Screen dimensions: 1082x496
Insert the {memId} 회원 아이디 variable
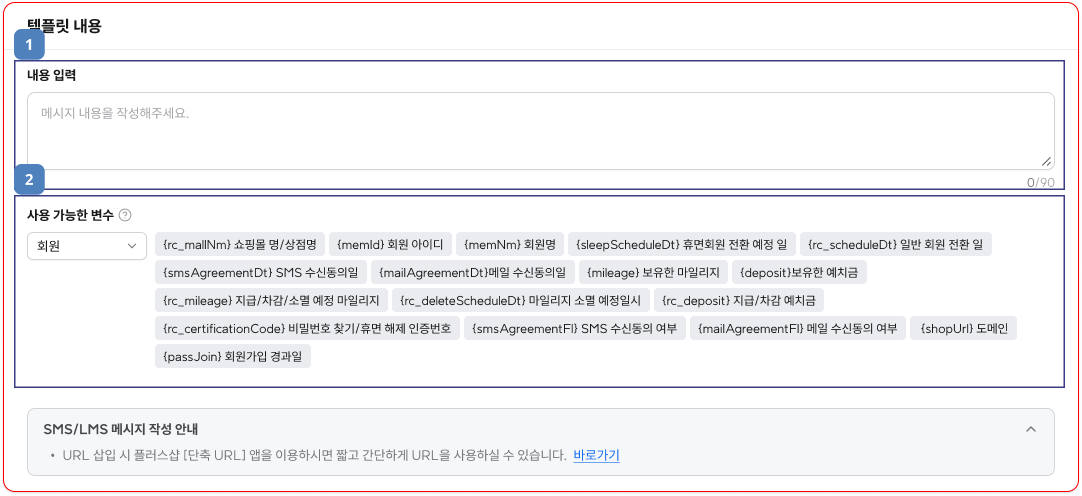390,244
